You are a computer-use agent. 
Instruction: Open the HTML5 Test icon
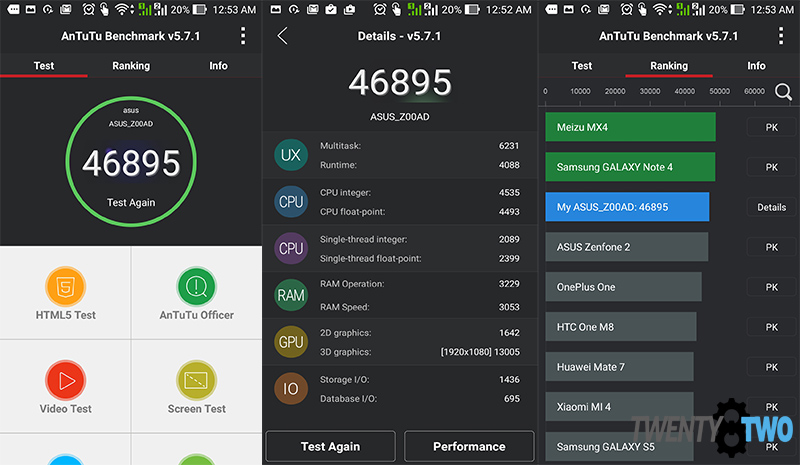tap(65, 286)
